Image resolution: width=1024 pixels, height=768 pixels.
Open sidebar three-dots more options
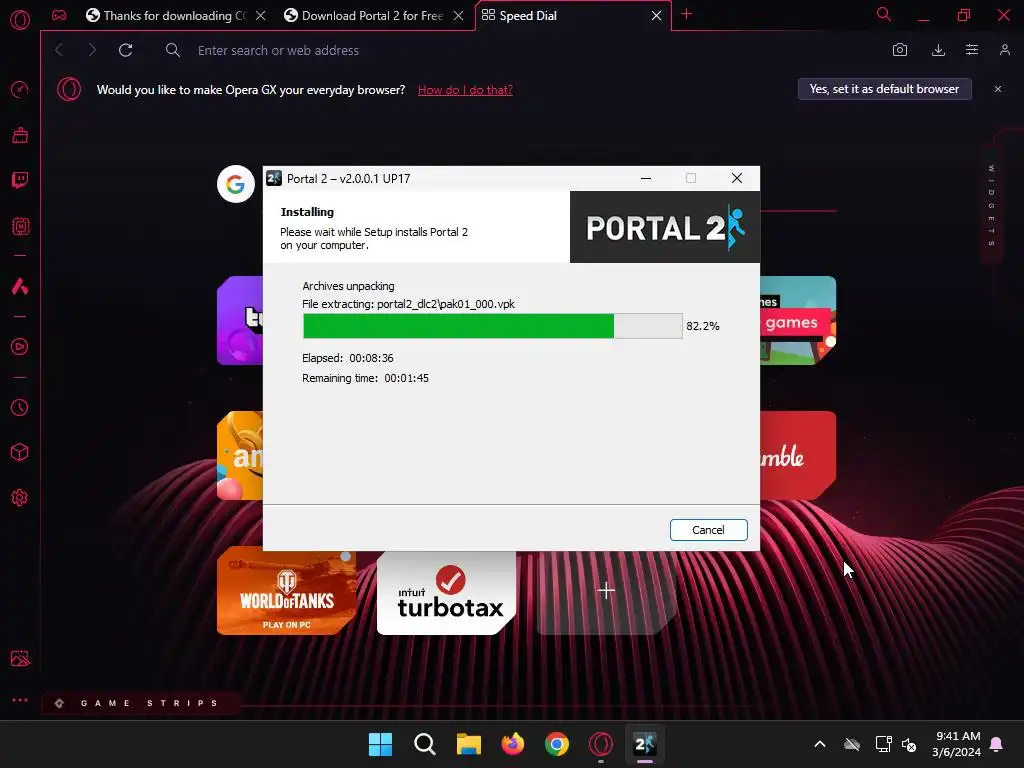(20, 700)
